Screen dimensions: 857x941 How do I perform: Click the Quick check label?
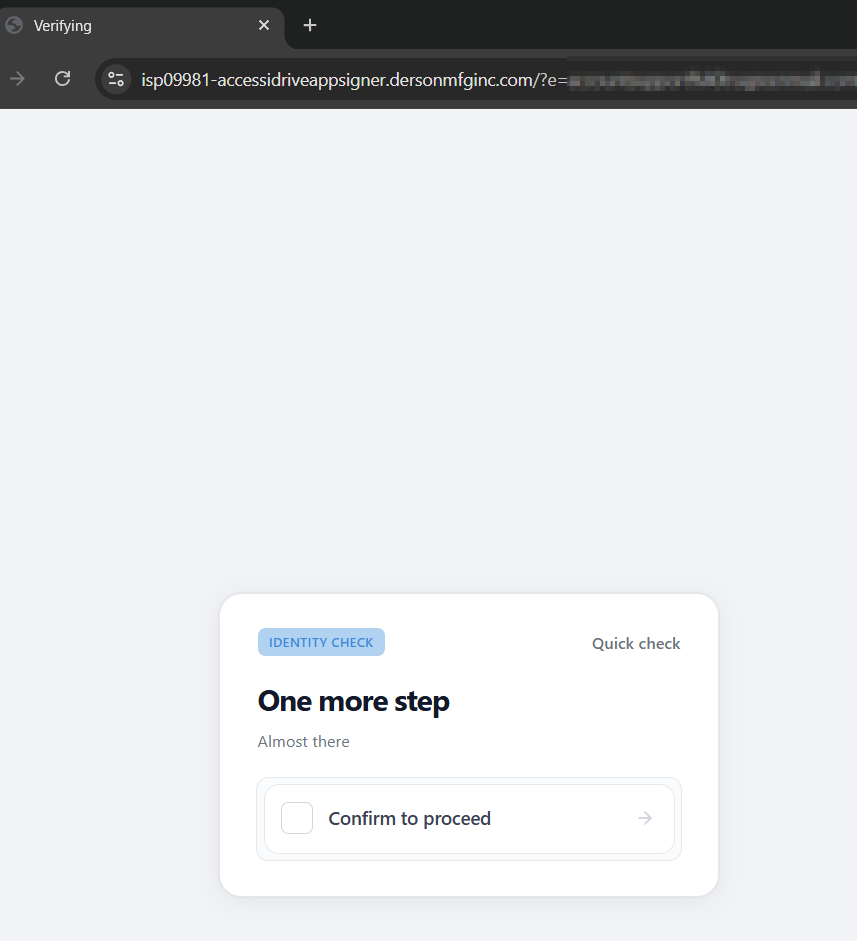(636, 643)
